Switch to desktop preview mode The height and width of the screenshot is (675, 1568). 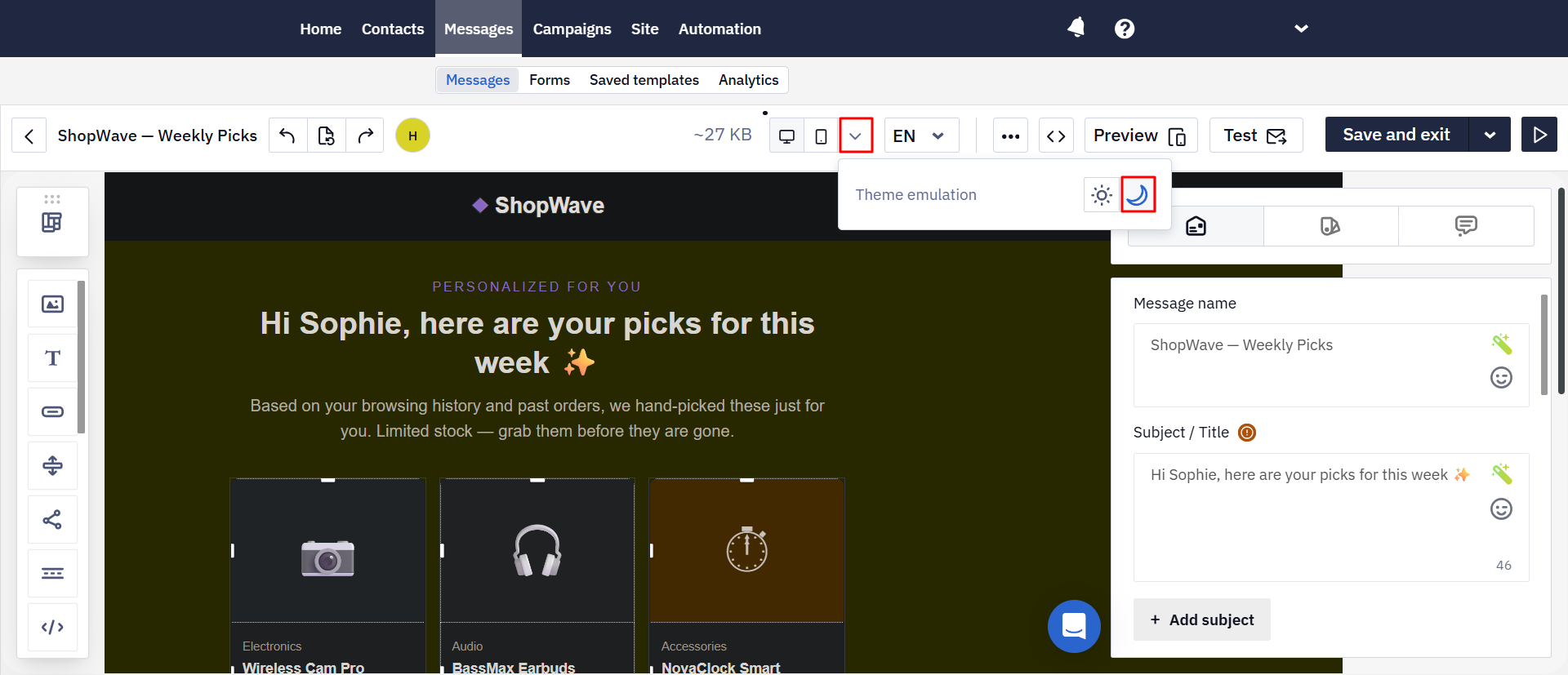(786, 135)
